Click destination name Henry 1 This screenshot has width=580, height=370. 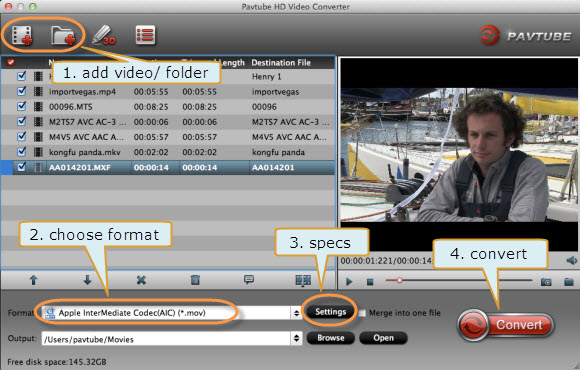[267, 77]
